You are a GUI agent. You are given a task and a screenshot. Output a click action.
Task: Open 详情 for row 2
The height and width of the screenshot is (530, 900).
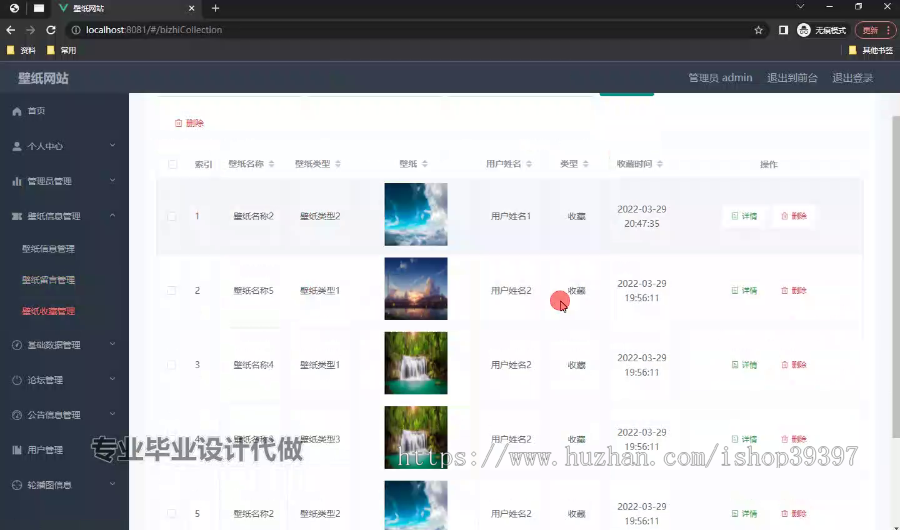point(744,291)
